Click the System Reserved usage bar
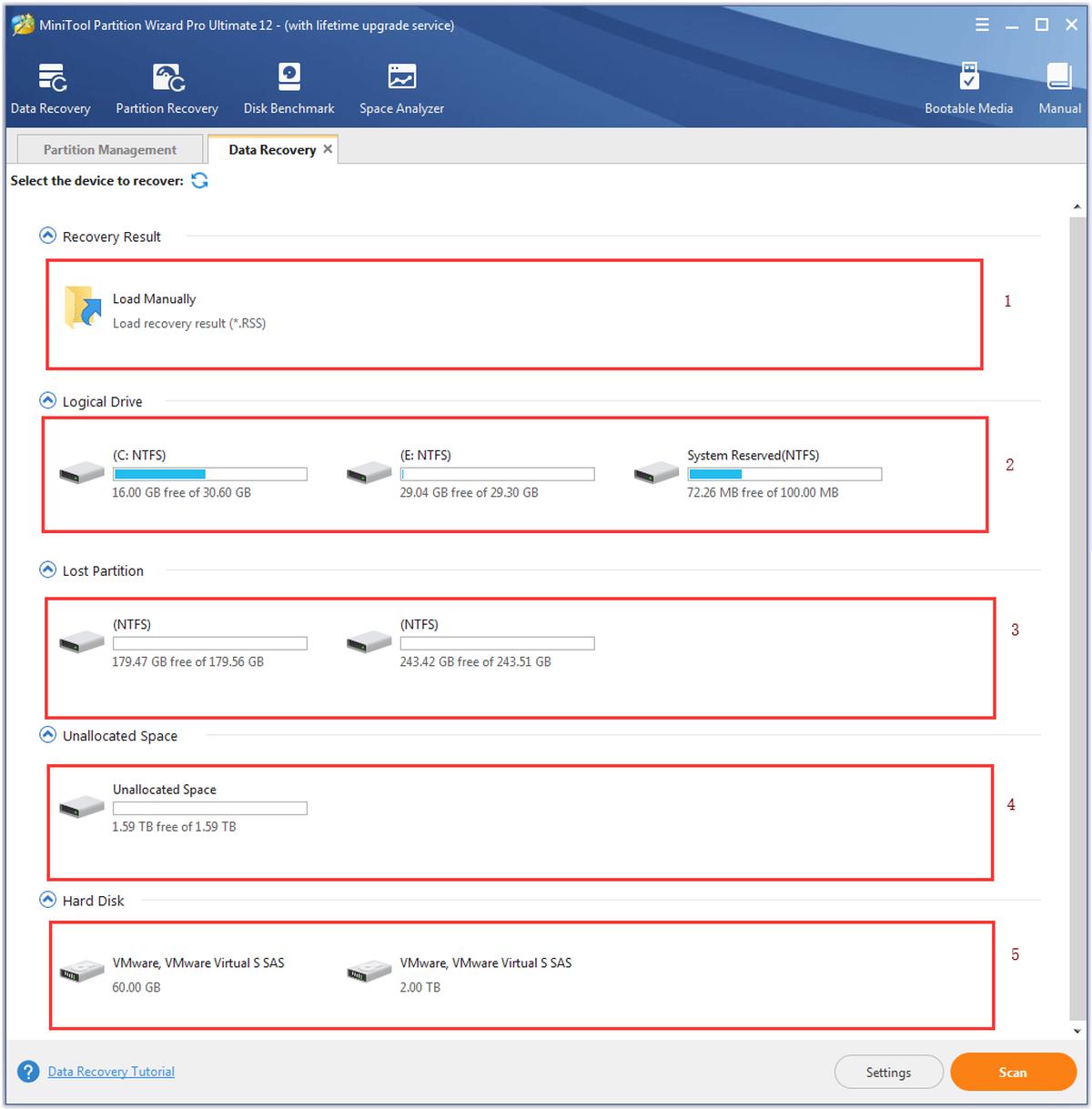This screenshot has height=1109, width=1092. click(784, 474)
